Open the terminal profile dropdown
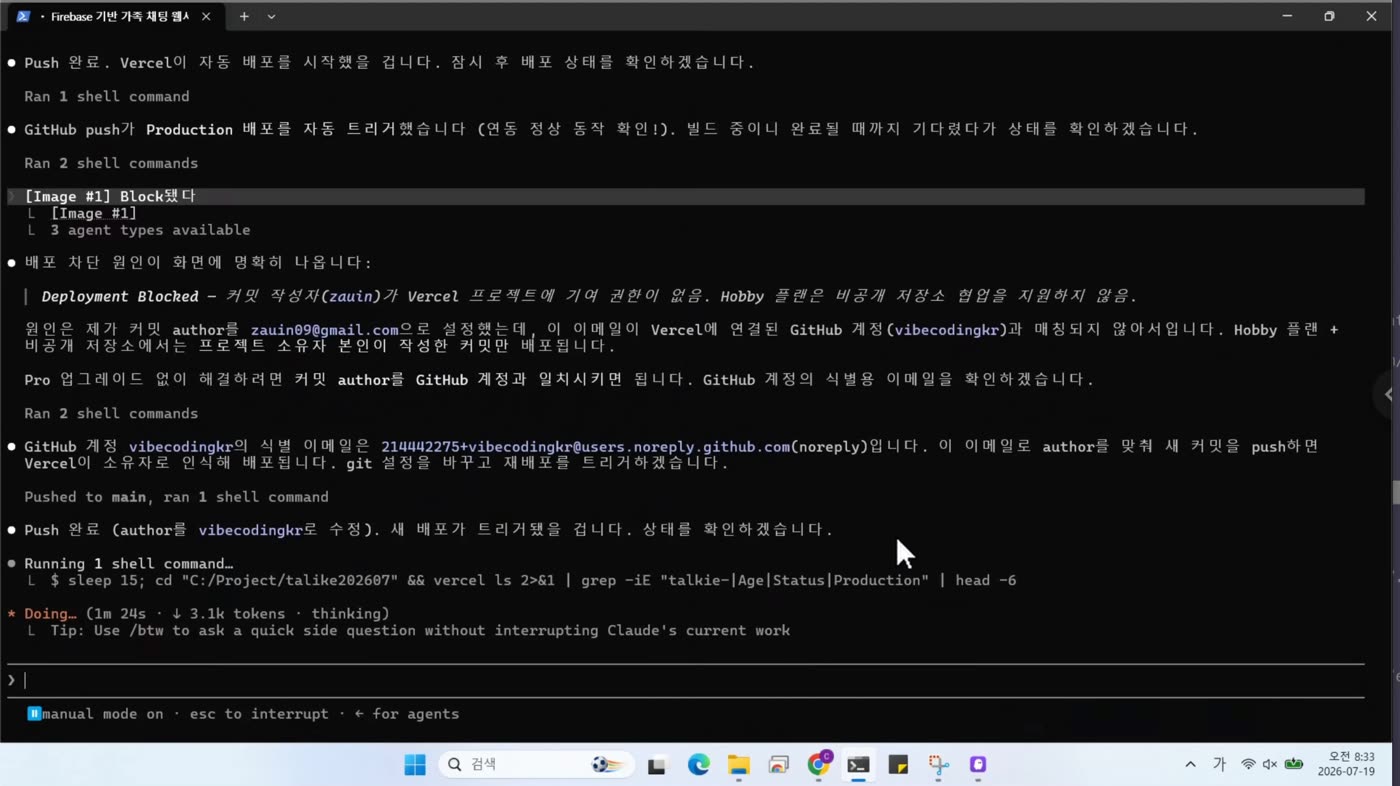This screenshot has width=1400, height=786. click(271, 16)
